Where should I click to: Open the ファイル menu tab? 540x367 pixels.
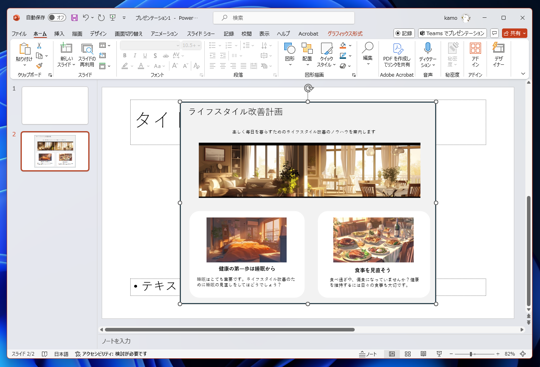pos(19,33)
